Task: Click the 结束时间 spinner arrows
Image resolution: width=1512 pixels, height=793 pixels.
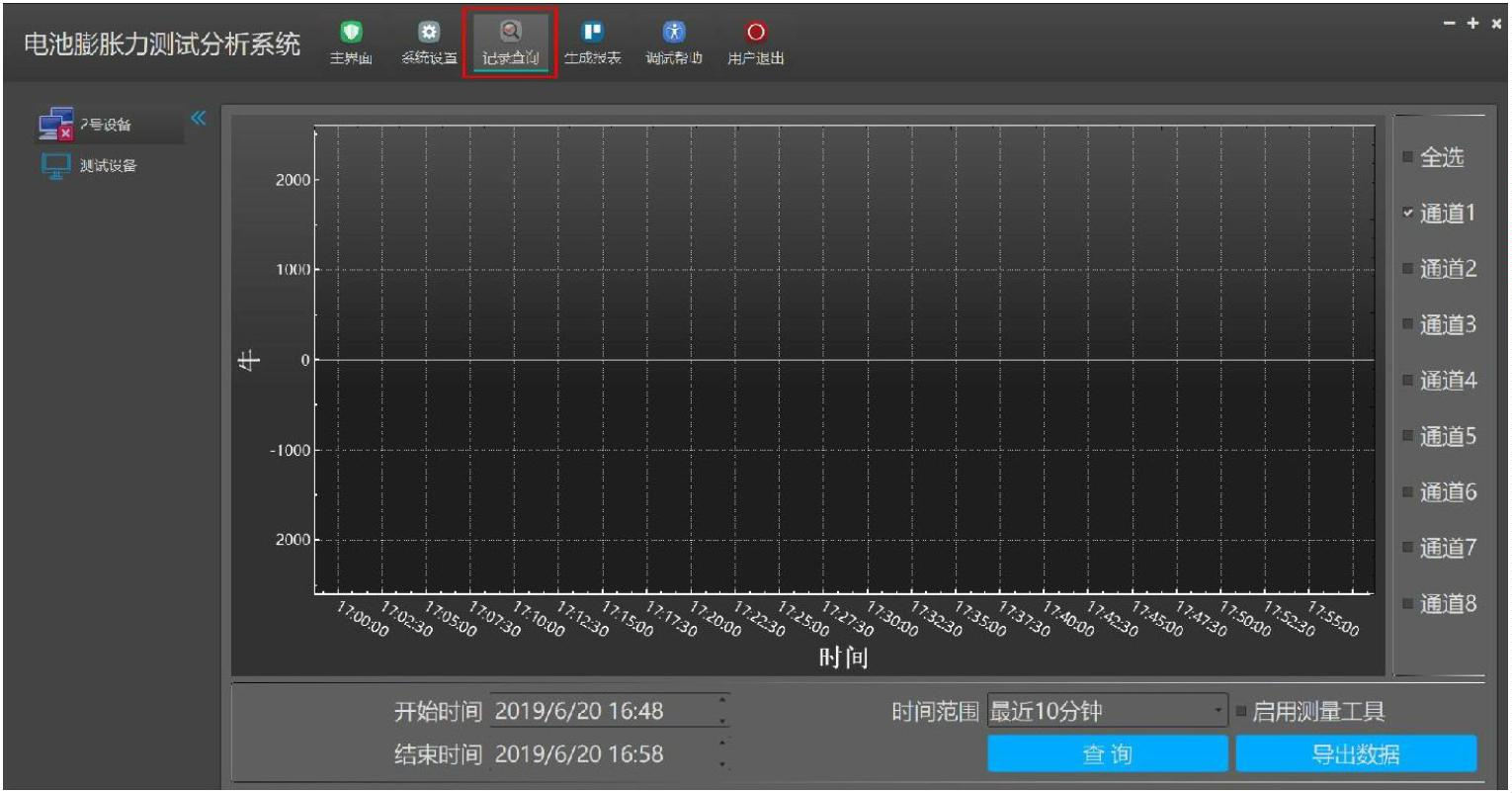Action: click(x=722, y=754)
